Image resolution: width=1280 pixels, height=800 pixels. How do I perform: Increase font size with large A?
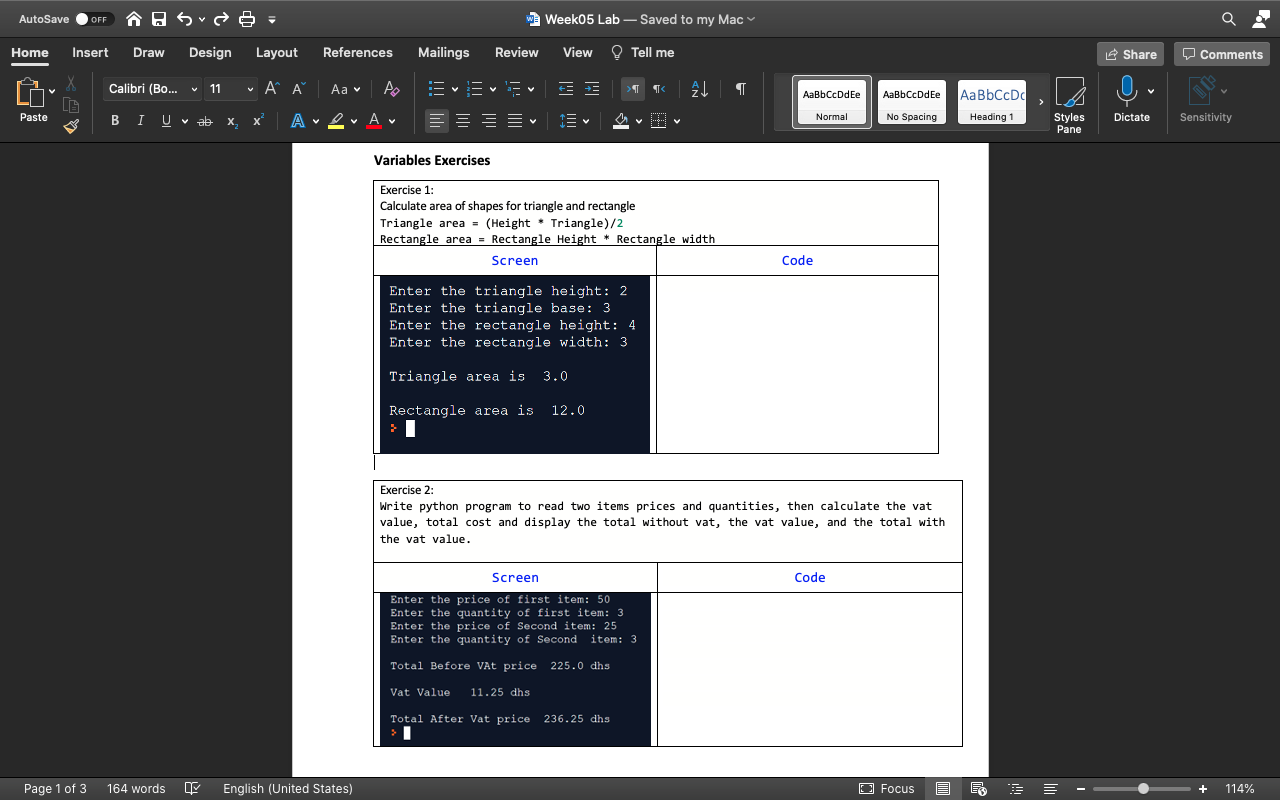click(x=273, y=89)
